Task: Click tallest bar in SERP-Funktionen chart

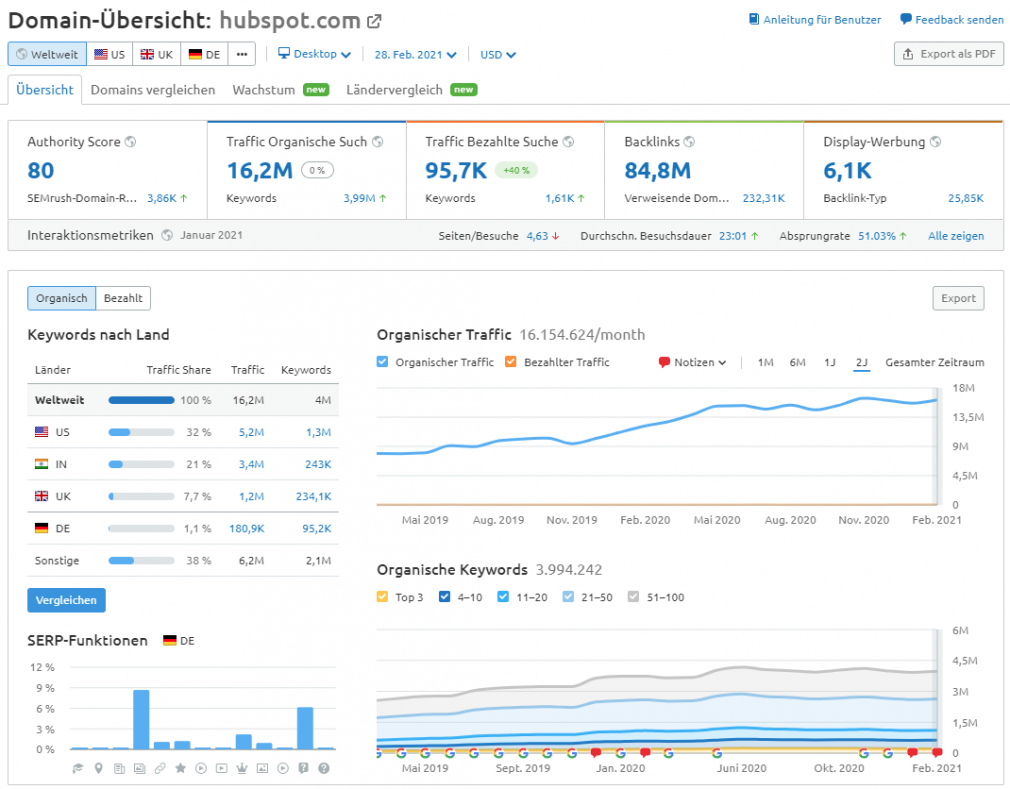Action: tap(141, 719)
